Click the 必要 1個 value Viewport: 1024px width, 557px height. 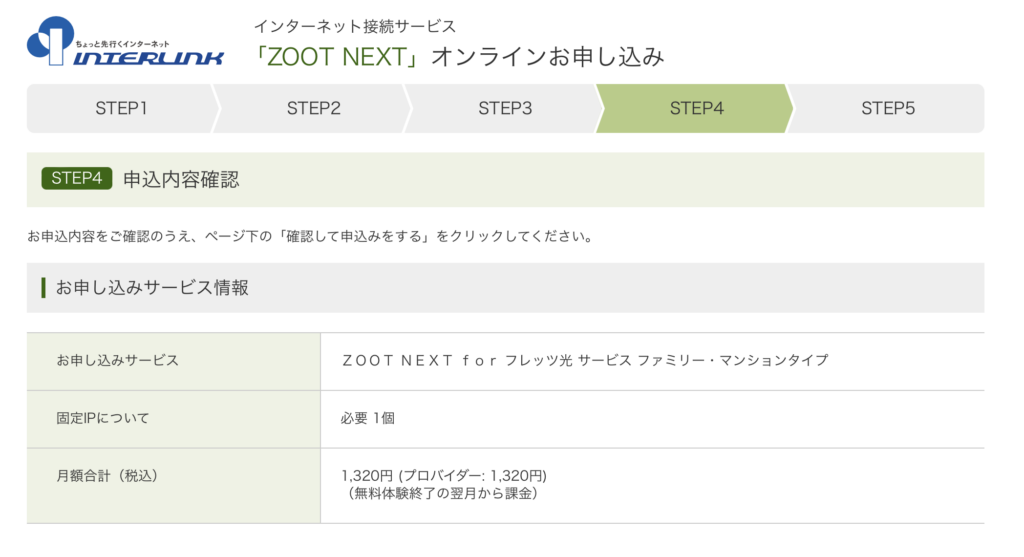[x=368, y=418]
